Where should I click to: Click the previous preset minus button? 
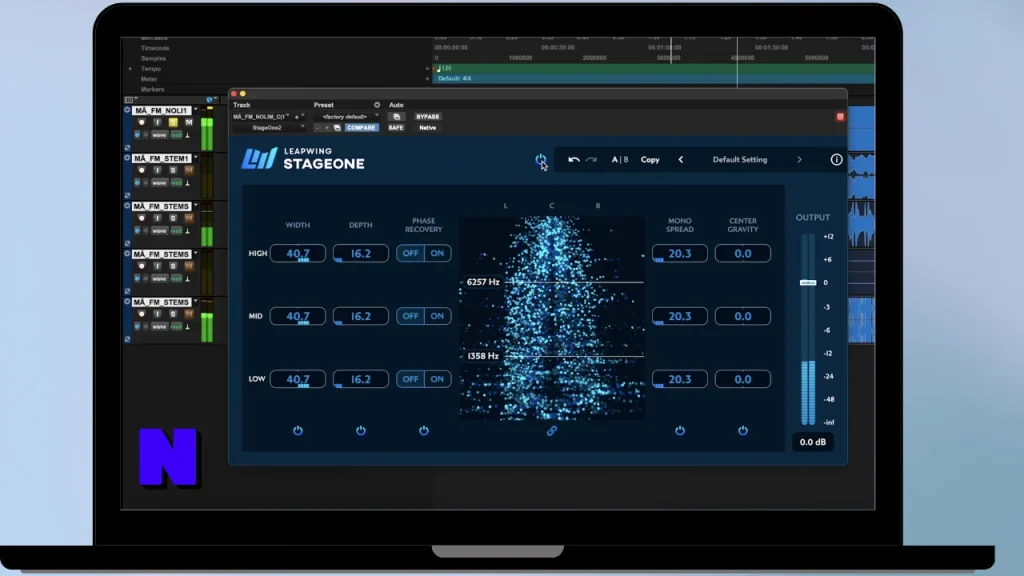pos(317,128)
